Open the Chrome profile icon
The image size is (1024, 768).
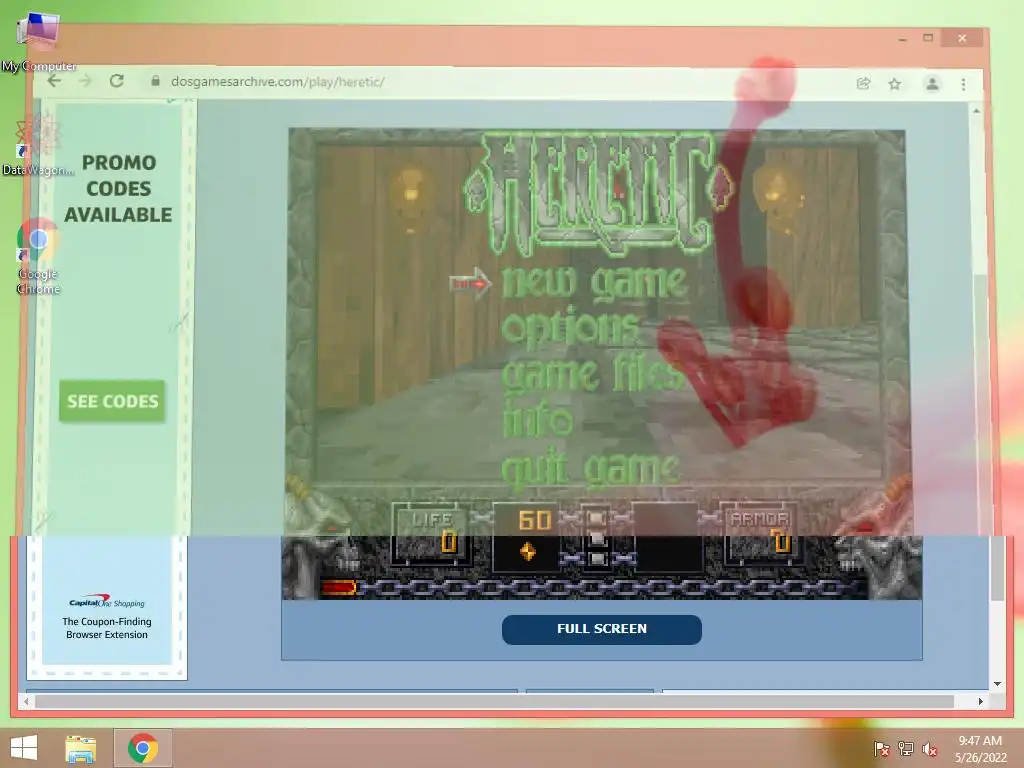(x=932, y=84)
